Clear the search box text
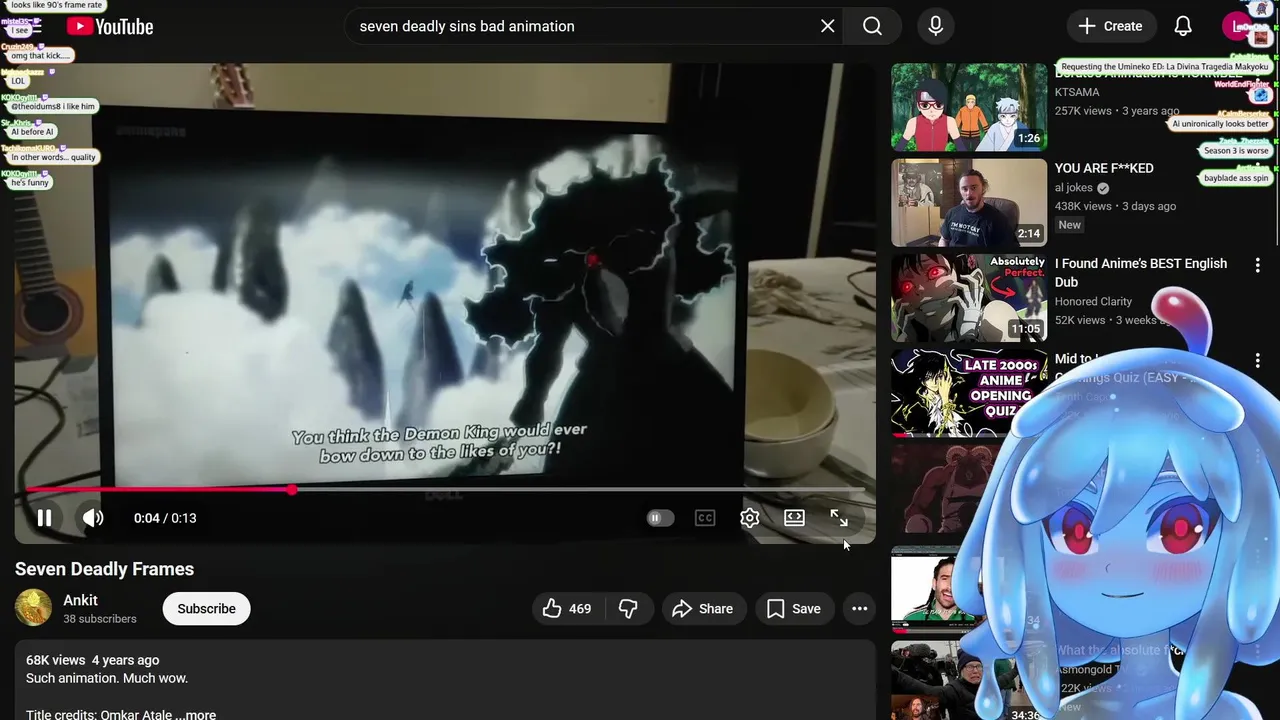The height and width of the screenshot is (720, 1280). 827,26
